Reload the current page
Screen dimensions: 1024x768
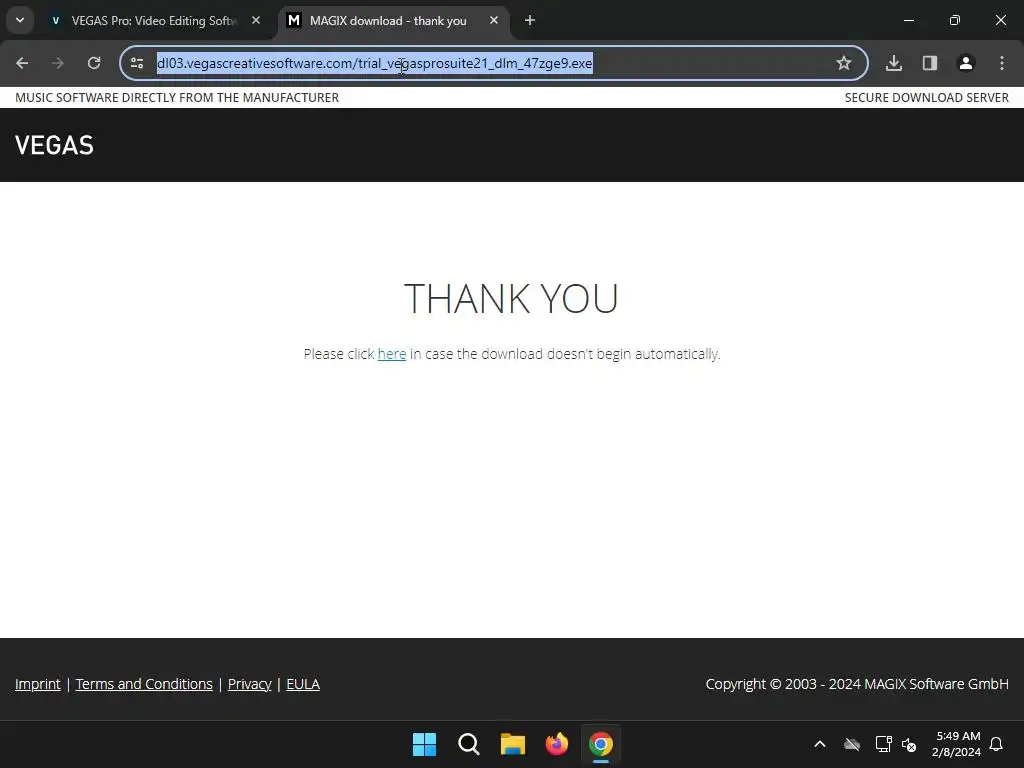tap(94, 63)
